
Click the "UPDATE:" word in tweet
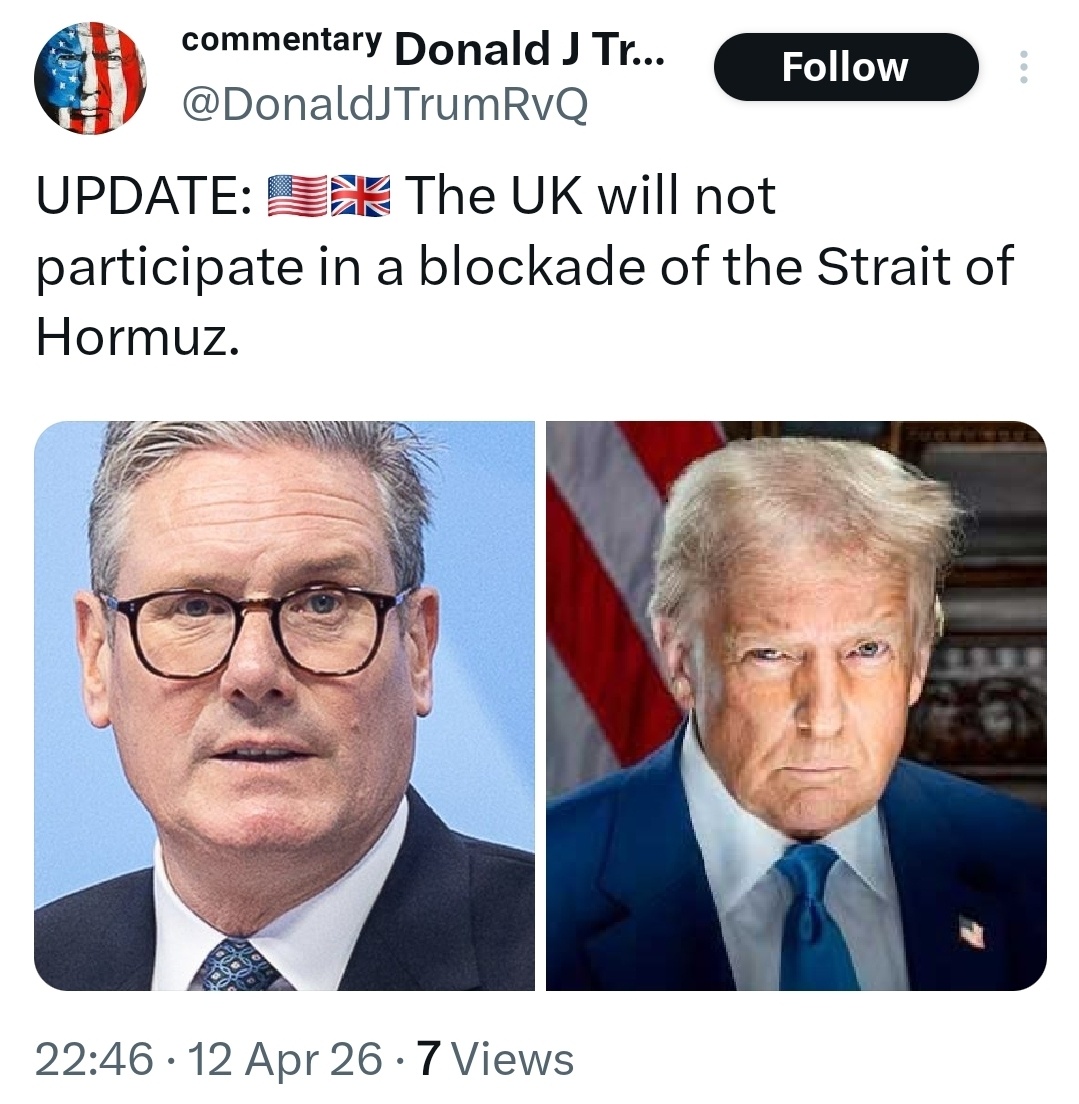[146, 195]
